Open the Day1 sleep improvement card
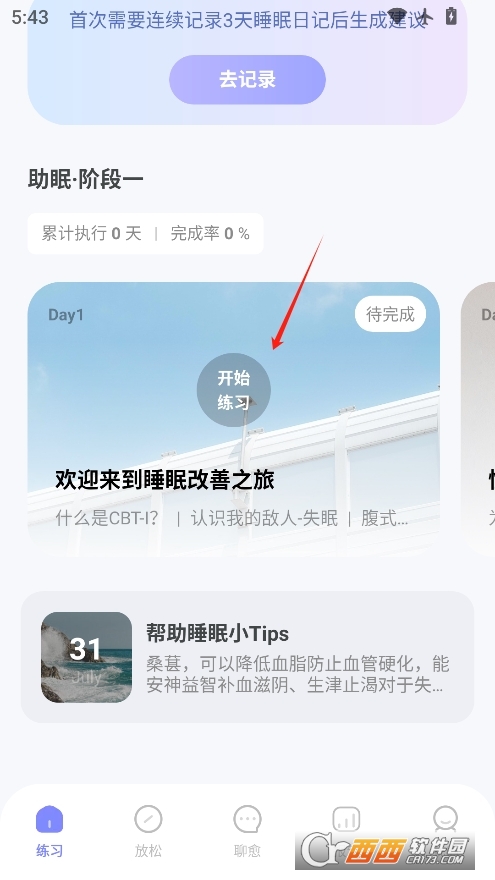 (233, 419)
